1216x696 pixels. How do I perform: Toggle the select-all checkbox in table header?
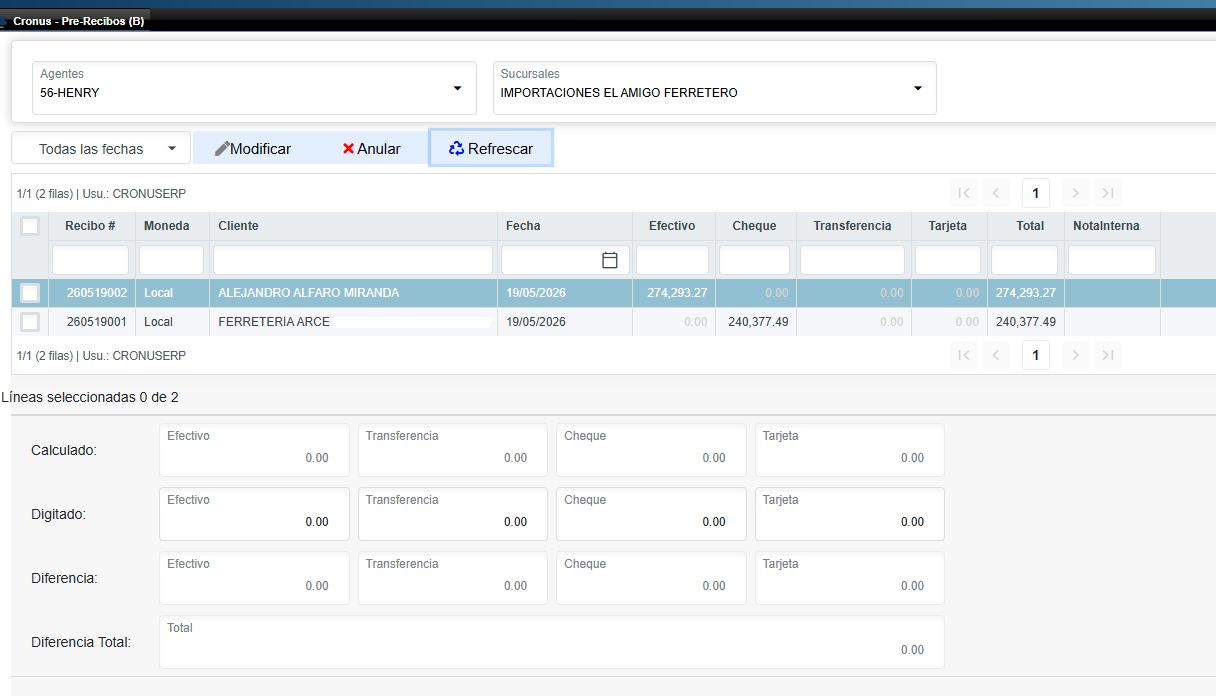click(x=30, y=226)
